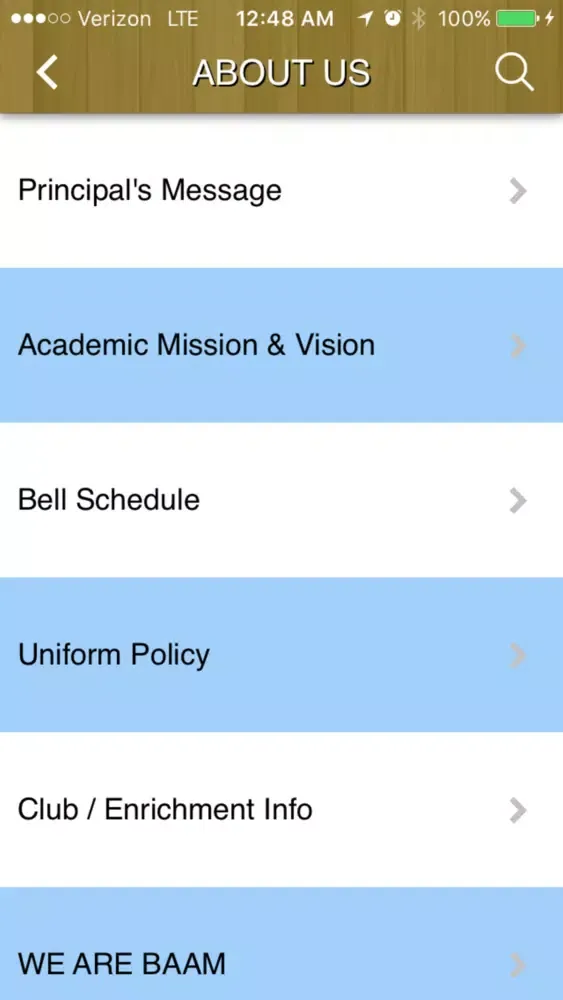Expand the Uniform Policy chevron
The image size is (563, 1000).
point(518,656)
